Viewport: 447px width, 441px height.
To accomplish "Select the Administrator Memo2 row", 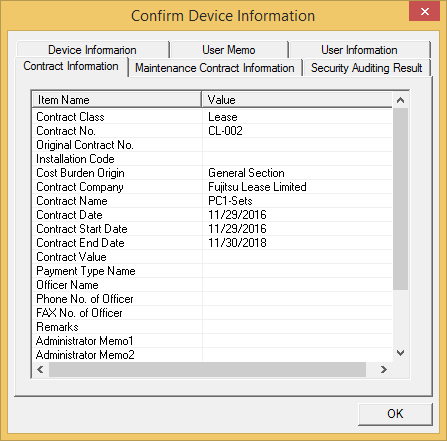I will tap(212, 355).
